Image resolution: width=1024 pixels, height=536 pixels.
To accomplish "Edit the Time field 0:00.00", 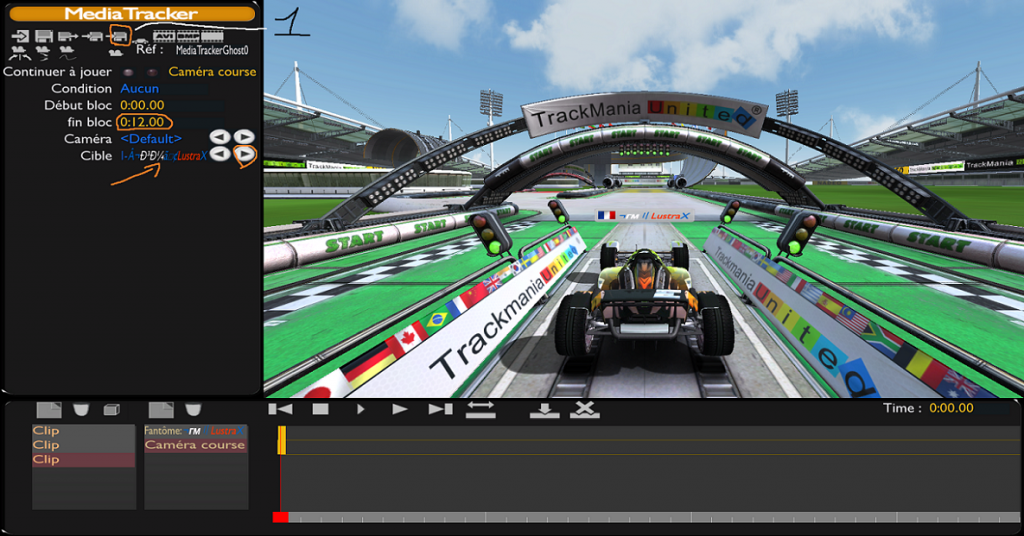I will coord(952,408).
